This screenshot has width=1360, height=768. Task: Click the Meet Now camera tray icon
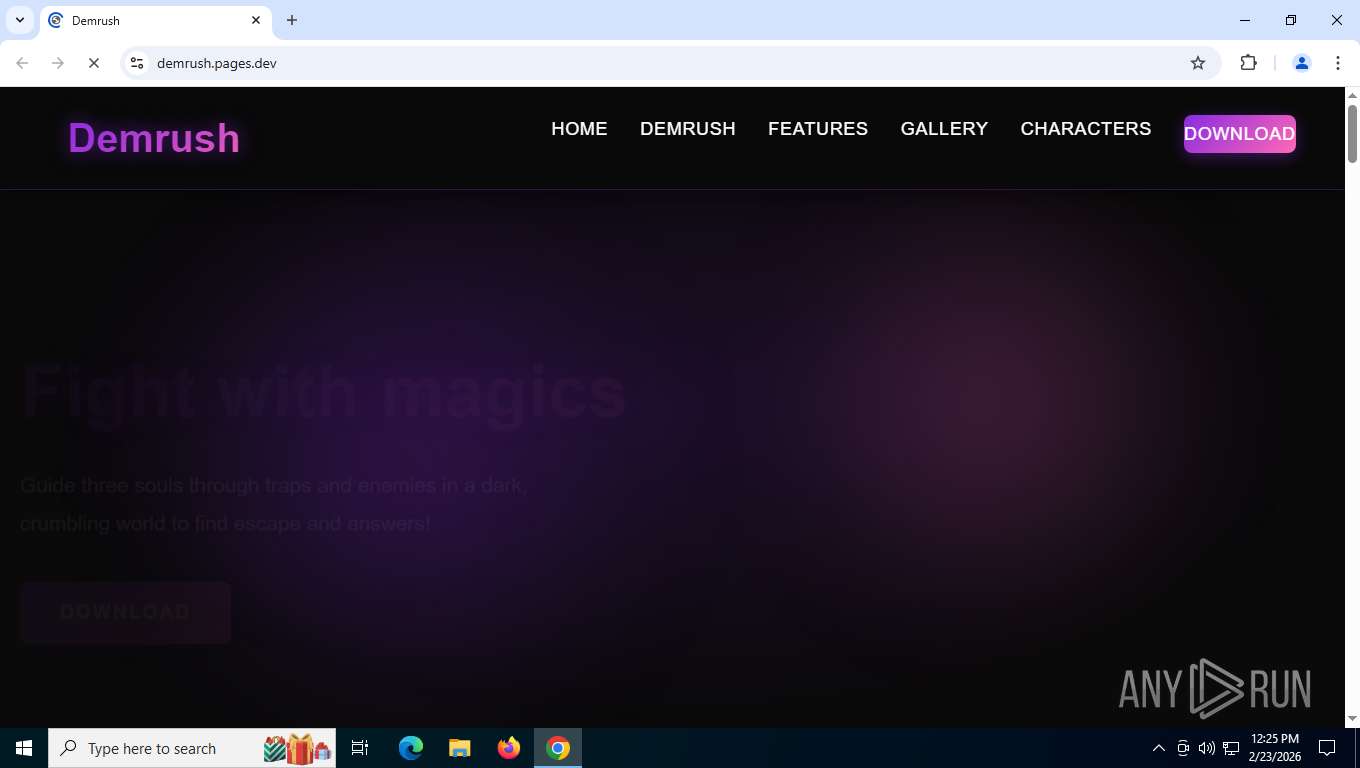click(x=1183, y=748)
